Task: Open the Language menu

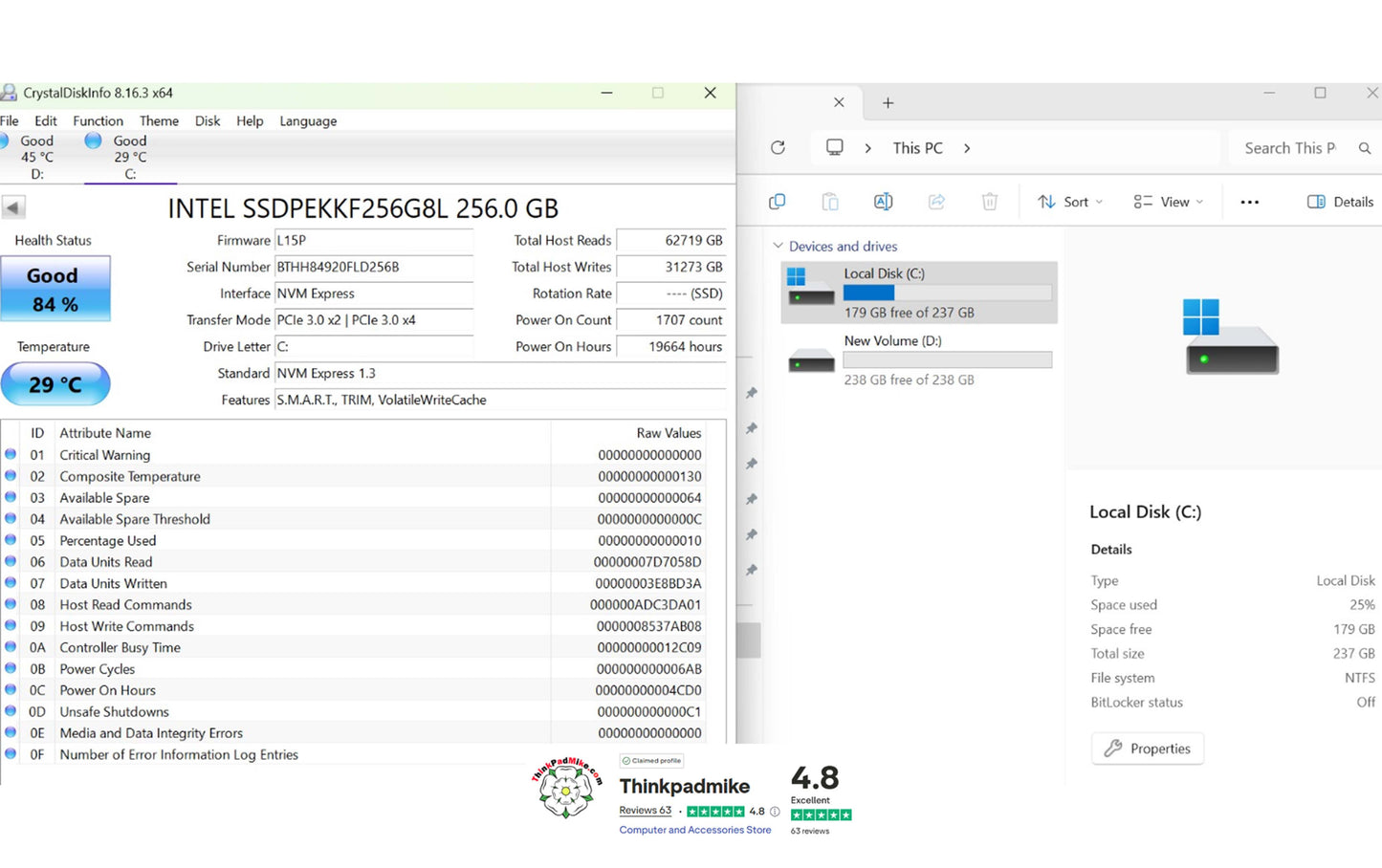Action: pos(308,120)
